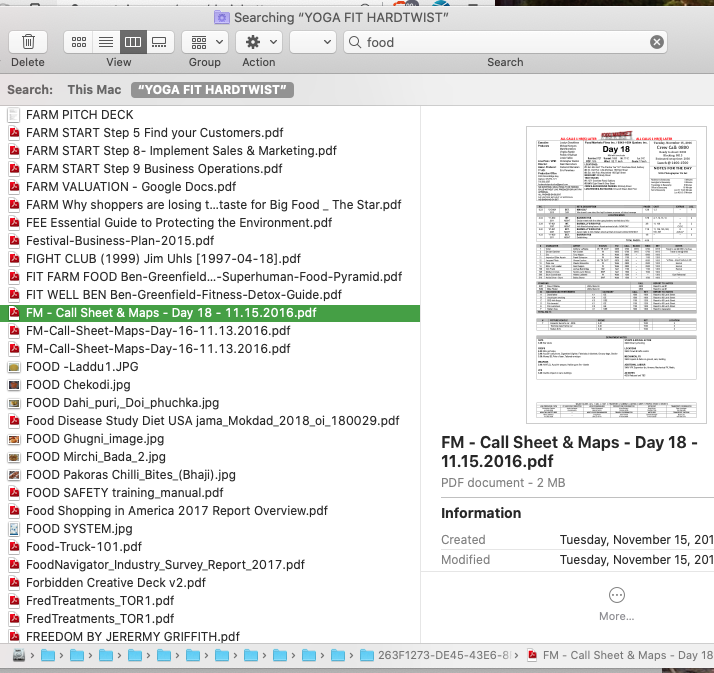The height and width of the screenshot is (673, 714).
Task: Click FM Call Sheet file in path bar
Action: [621, 655]
